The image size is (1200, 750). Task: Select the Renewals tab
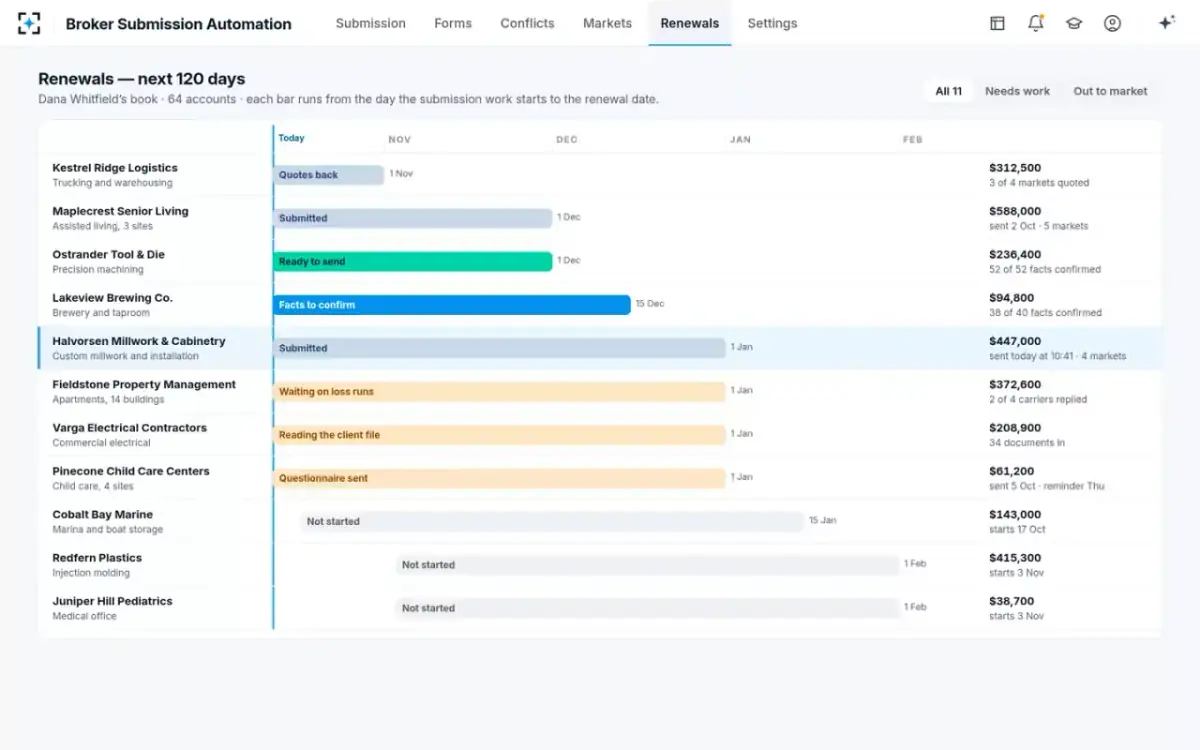(x=690, y=23)
